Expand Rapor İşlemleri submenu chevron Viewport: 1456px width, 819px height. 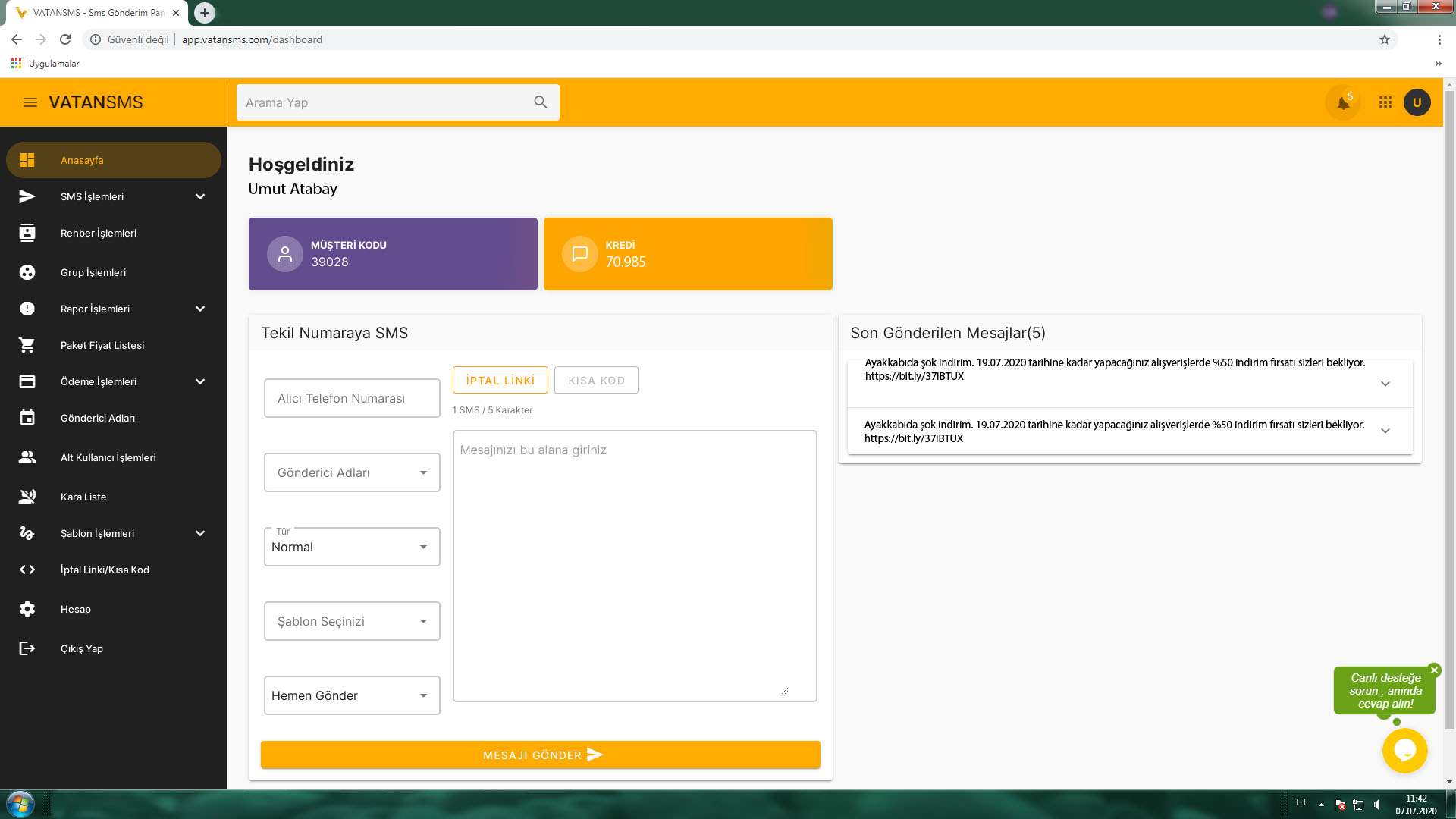[x=200, y=309]
